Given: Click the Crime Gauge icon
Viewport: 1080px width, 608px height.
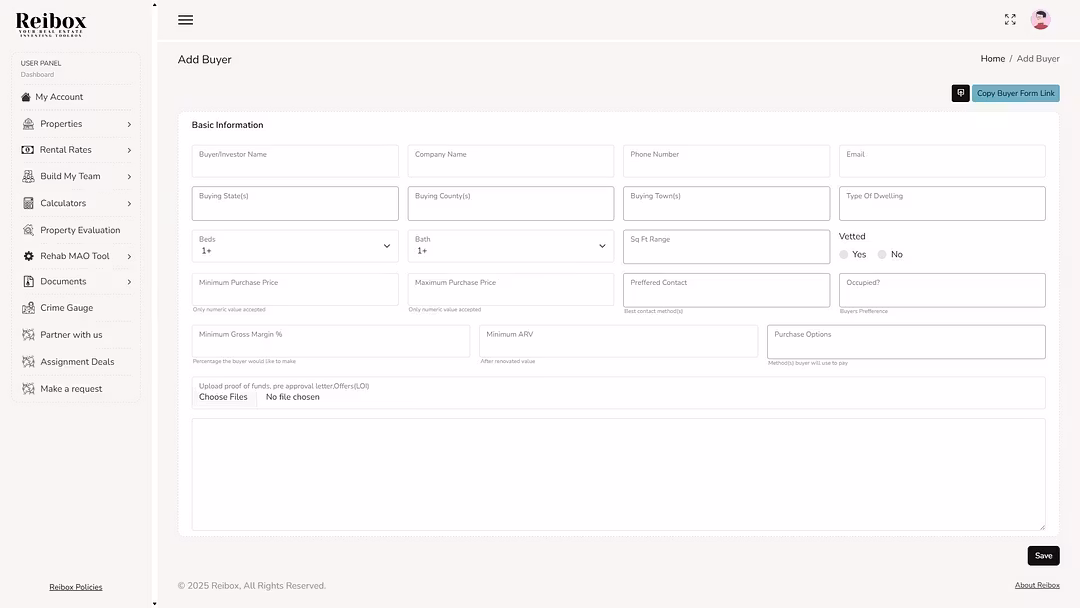Looking at the screenshot, I should pos(28,308).
